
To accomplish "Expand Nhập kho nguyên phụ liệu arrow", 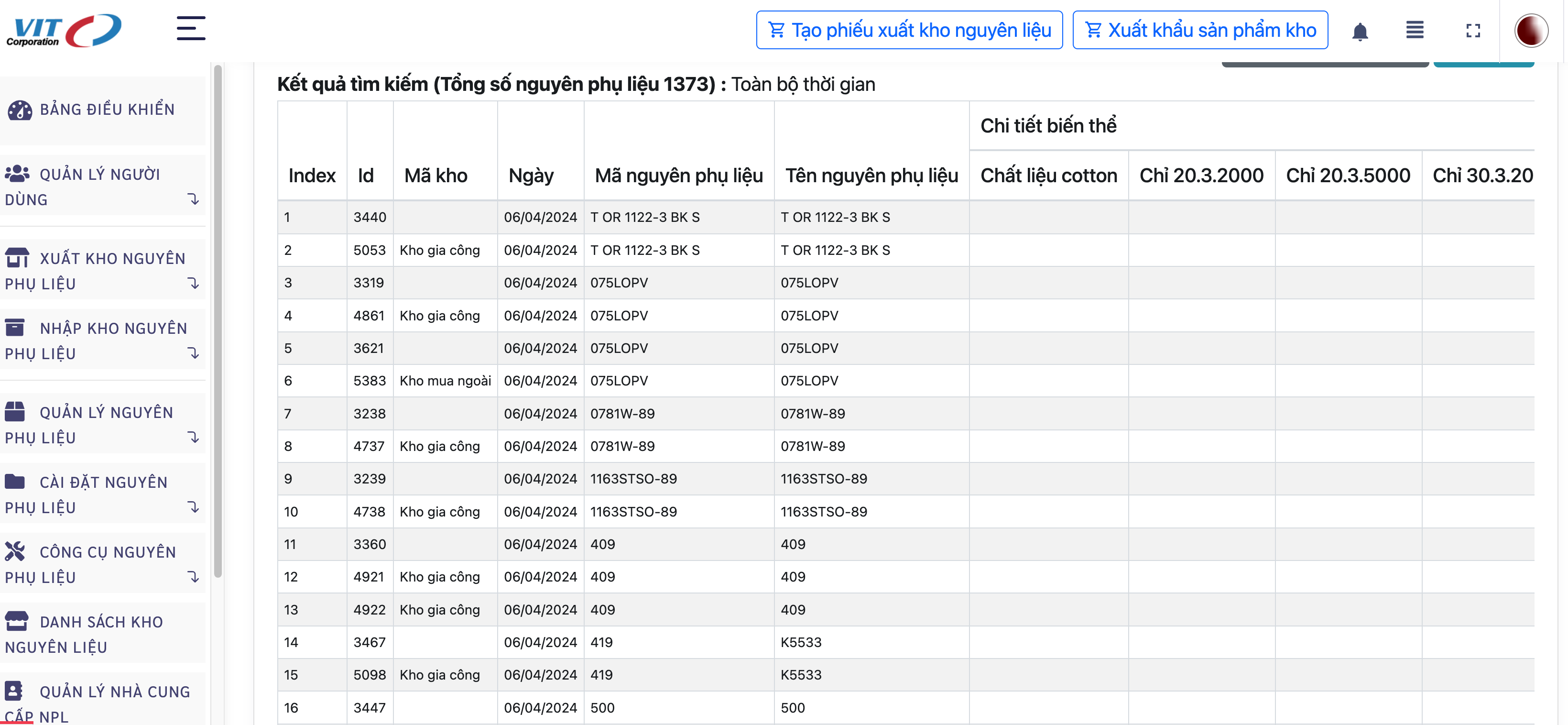I will coord(194,353).
